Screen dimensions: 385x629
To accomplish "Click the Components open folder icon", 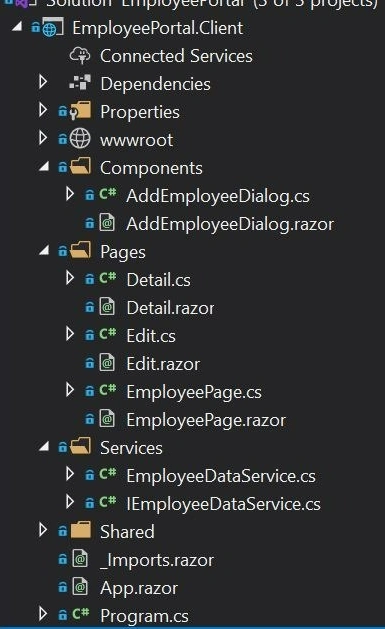I will tap(81, 166).
